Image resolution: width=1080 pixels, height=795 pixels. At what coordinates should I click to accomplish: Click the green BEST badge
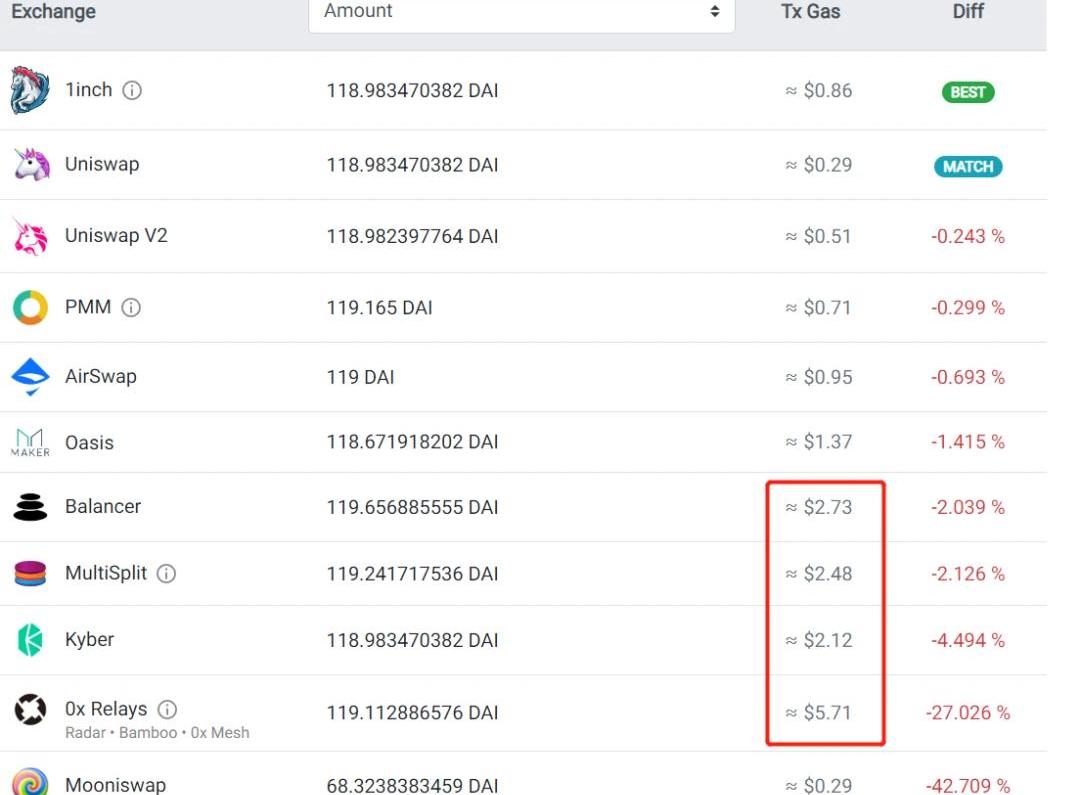tap(968, 92)
